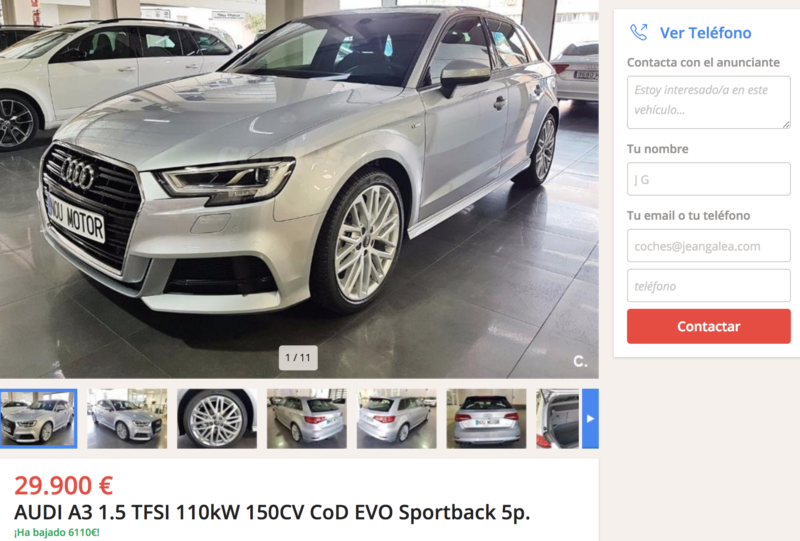Select the fourth thumbnail showing rear side

[307, 419]
